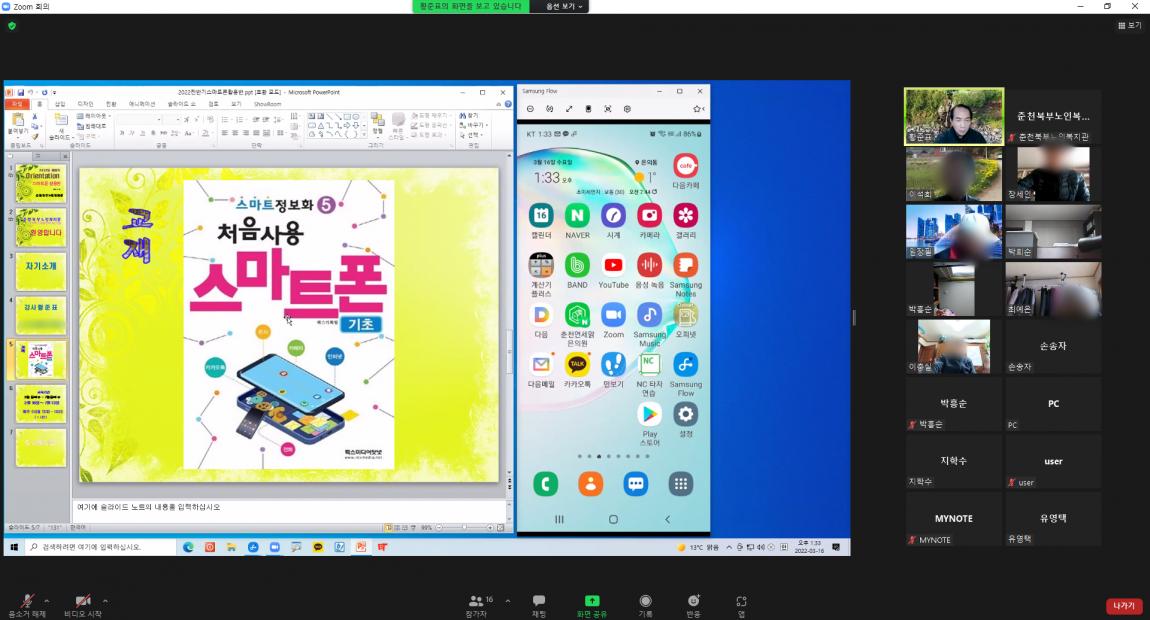Viewport: 1150px width, 620px height.
Task: Open Daum Cafe app on phone screen
Action: (685, 171)
